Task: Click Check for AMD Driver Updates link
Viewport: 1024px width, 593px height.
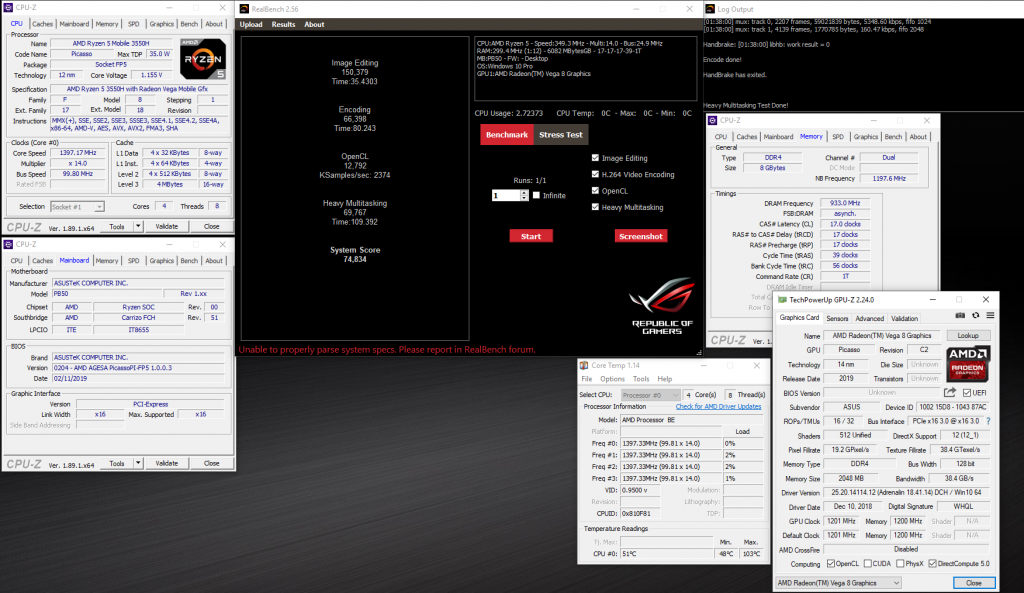Action: 718,406
